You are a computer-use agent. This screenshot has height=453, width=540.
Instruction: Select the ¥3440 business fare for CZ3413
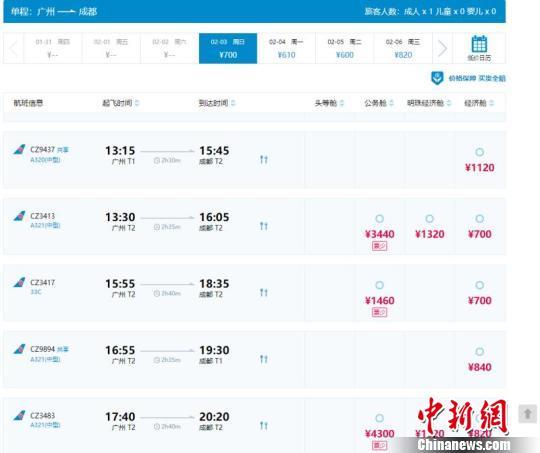click(379, 219)
